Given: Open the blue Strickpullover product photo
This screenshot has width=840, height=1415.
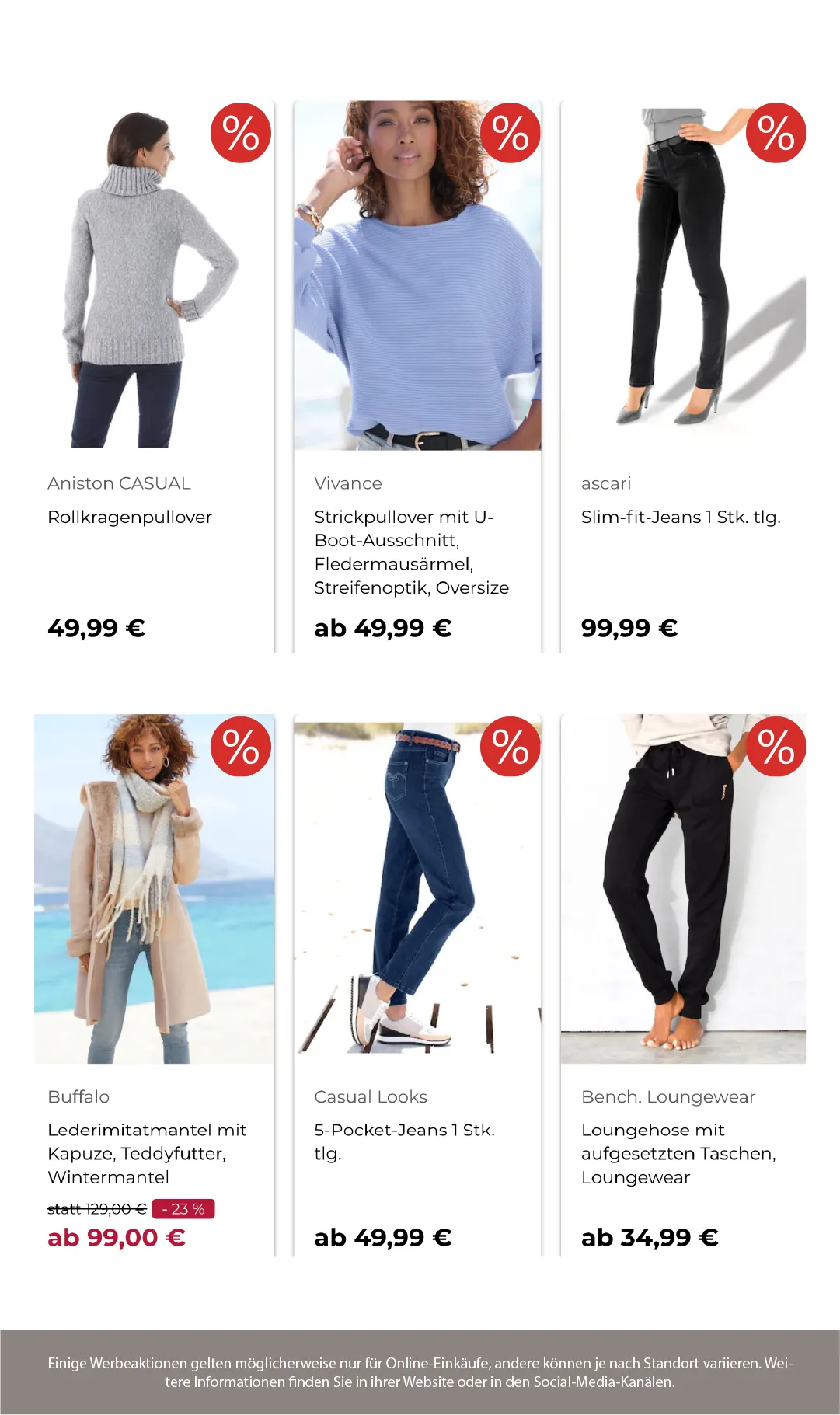Looking at the screenshot, I should [417, 275].
